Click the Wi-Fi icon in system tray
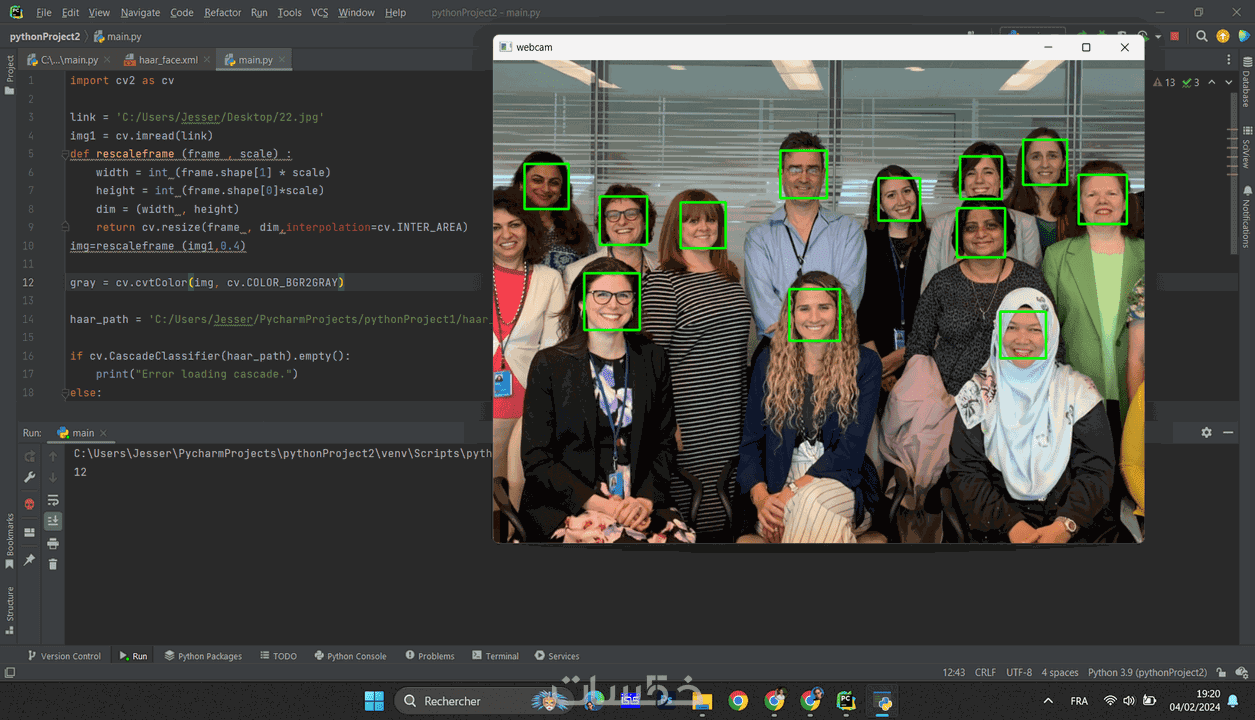 coord(1110,701)
